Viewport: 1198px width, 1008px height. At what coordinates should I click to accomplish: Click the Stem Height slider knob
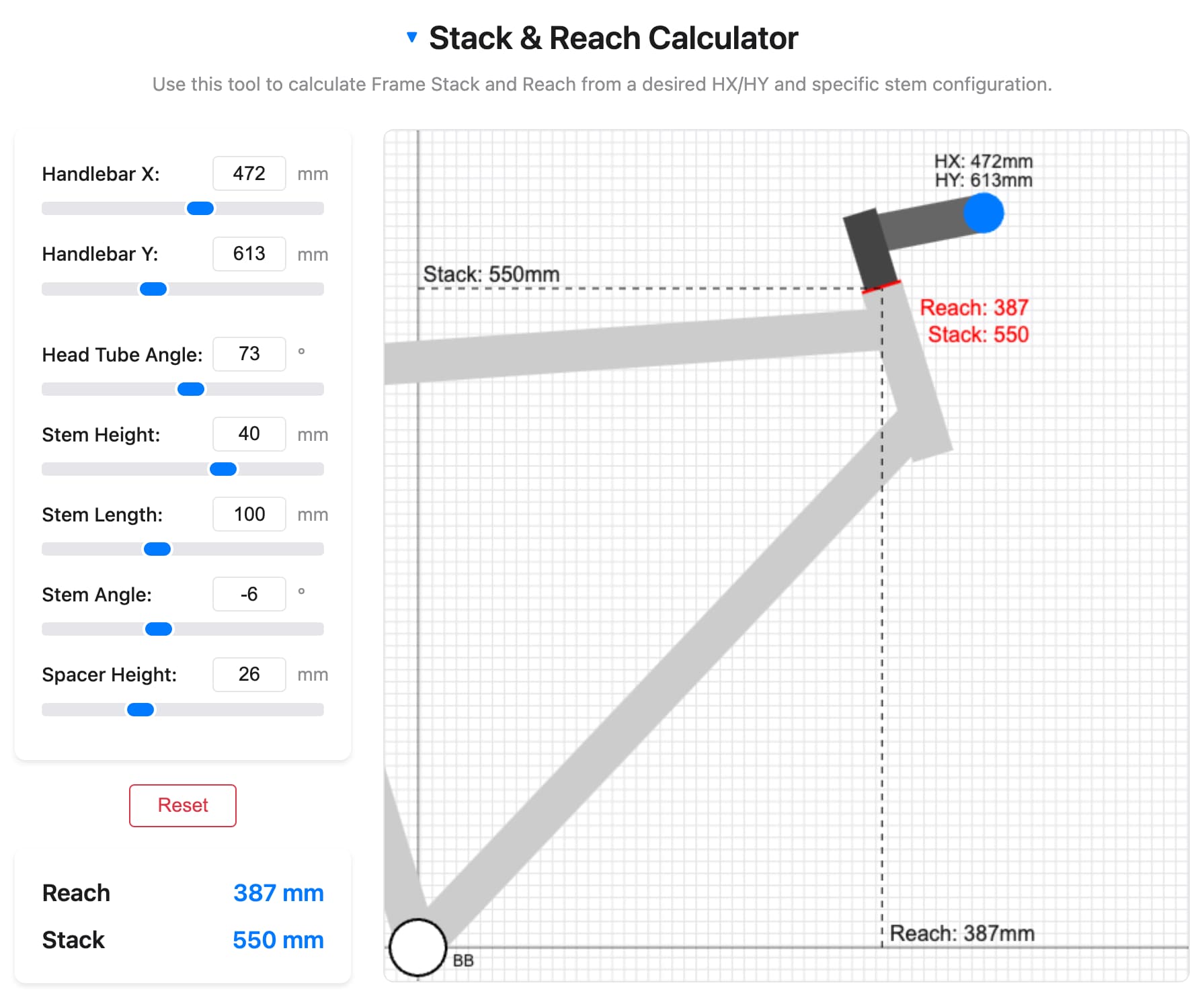pos(223,469)
